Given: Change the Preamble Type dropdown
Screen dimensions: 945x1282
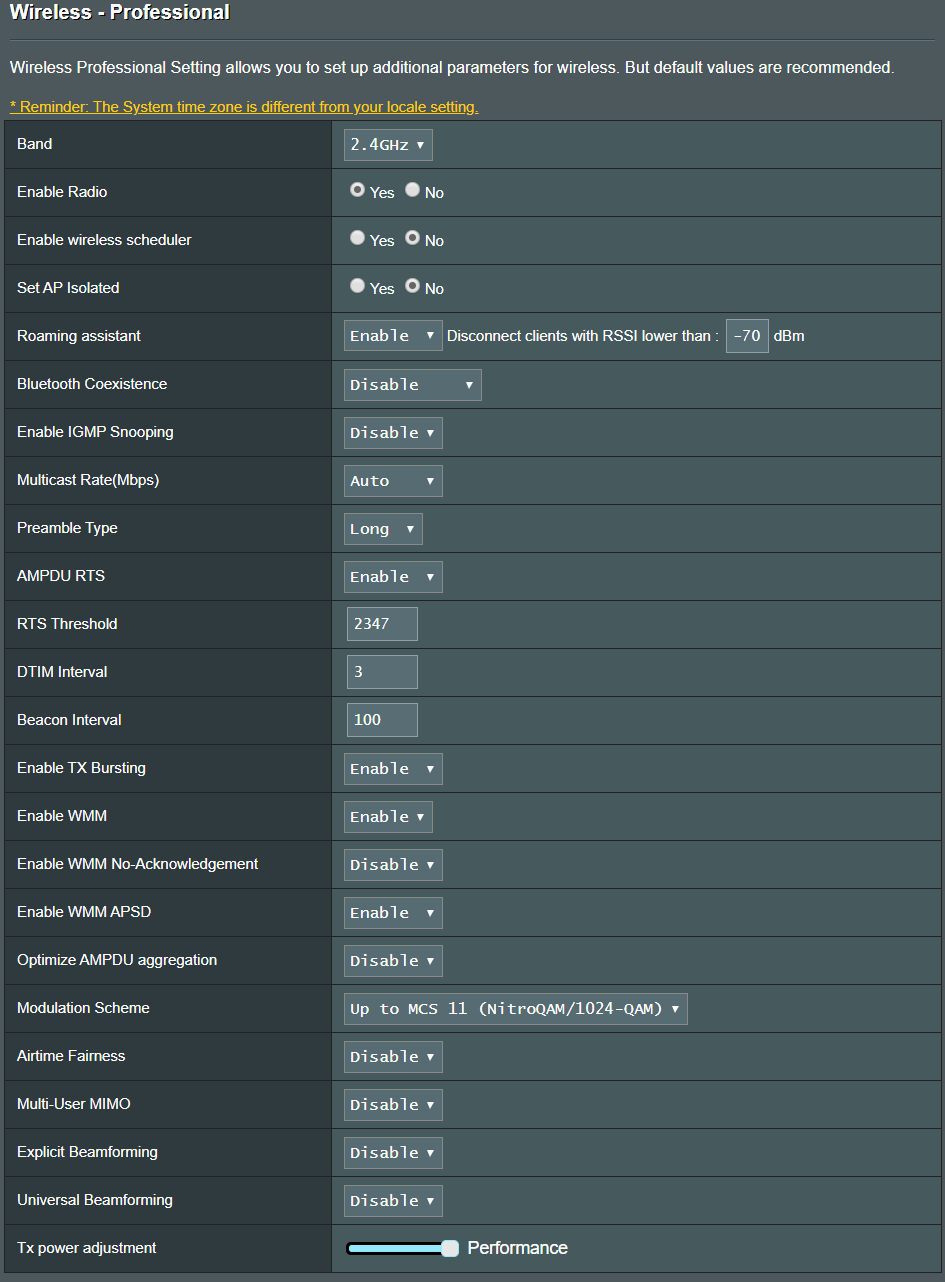Looking at the screenshot, I should pos(383,529).
